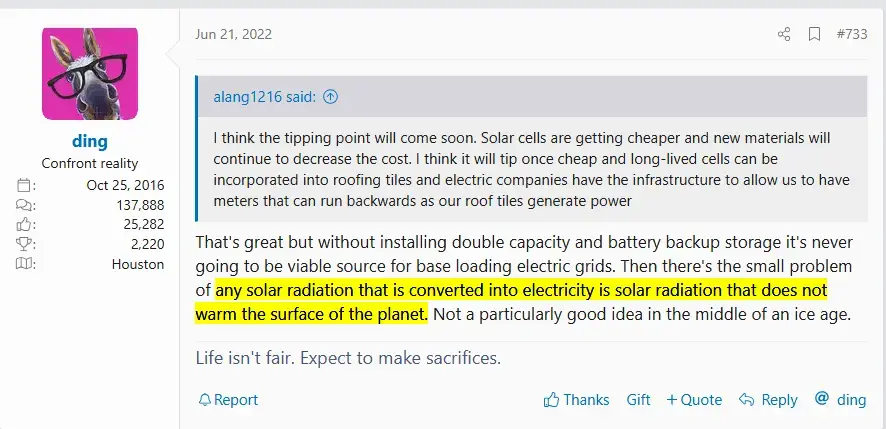886x429 pixels.
Task: Open the 'alang1216 said:' quote source link
Action: pos(265,97)
